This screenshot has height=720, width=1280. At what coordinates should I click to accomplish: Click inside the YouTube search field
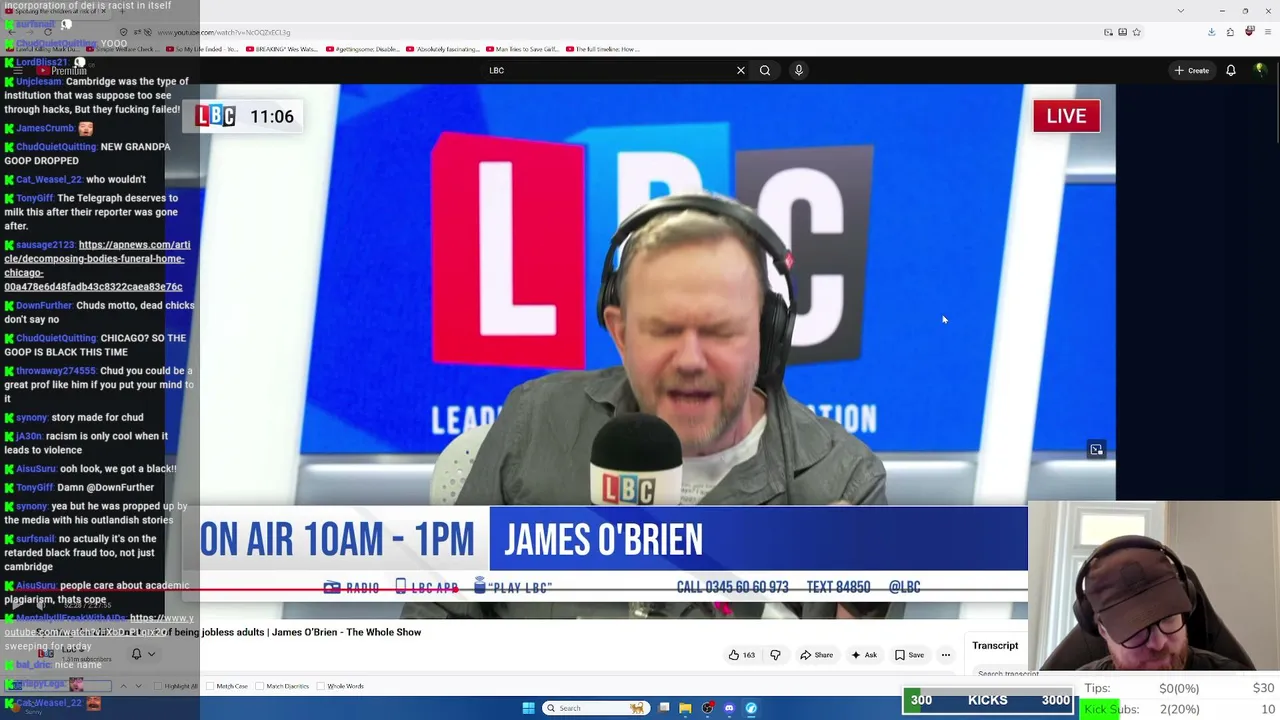[x=610, y=70]
